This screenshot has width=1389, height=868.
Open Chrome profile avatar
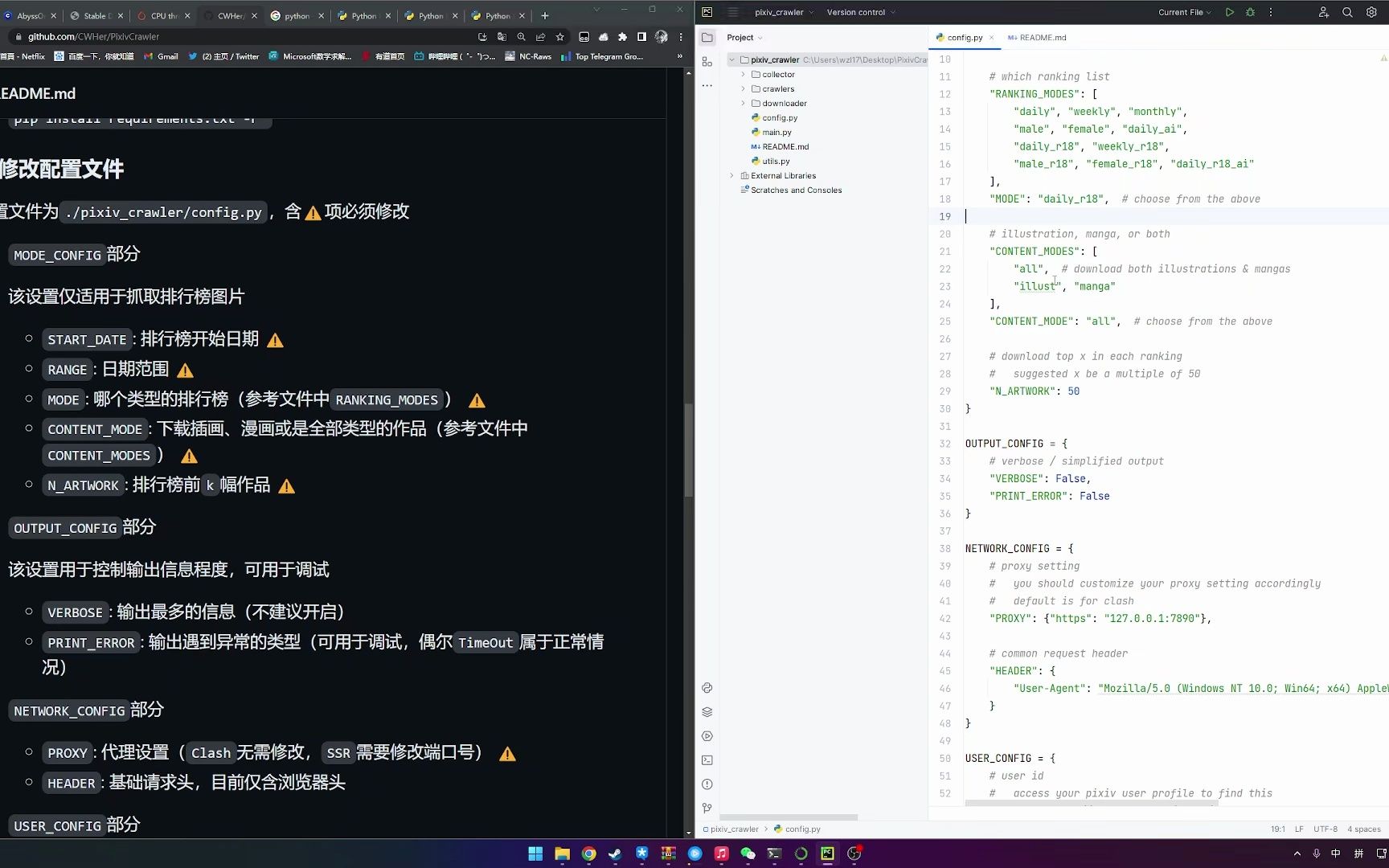point(662,37)
